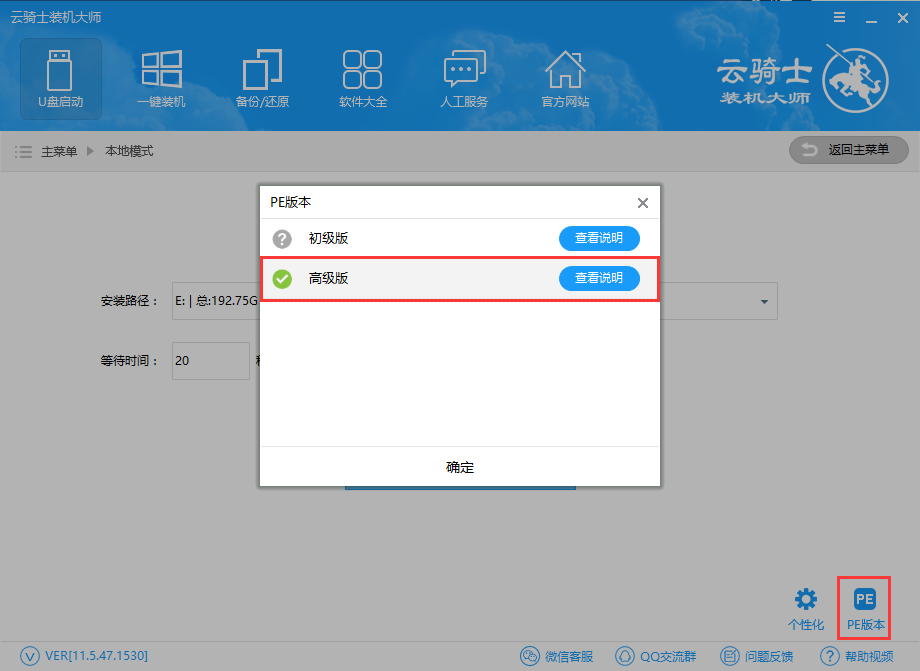
Task: Open the U盘启动 section
Action: pos(60,79)
